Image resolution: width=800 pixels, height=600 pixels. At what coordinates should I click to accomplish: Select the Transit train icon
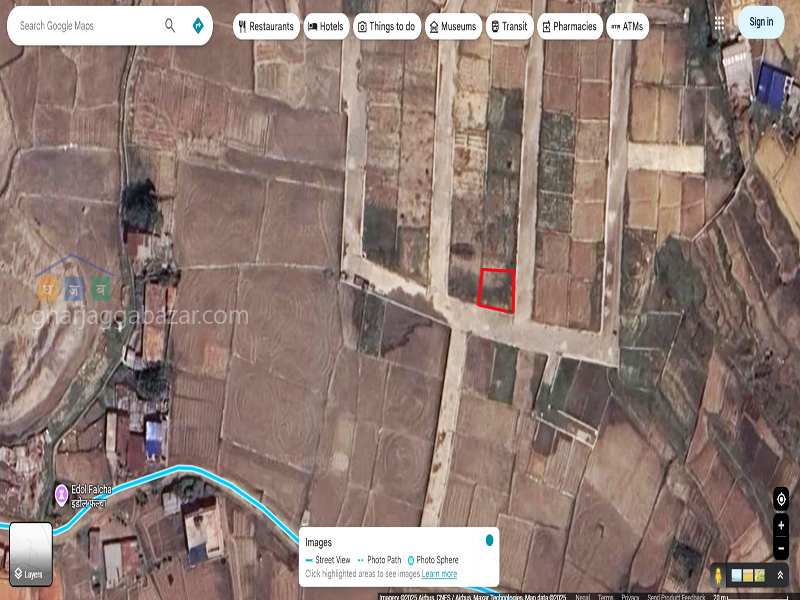(493, 26)
